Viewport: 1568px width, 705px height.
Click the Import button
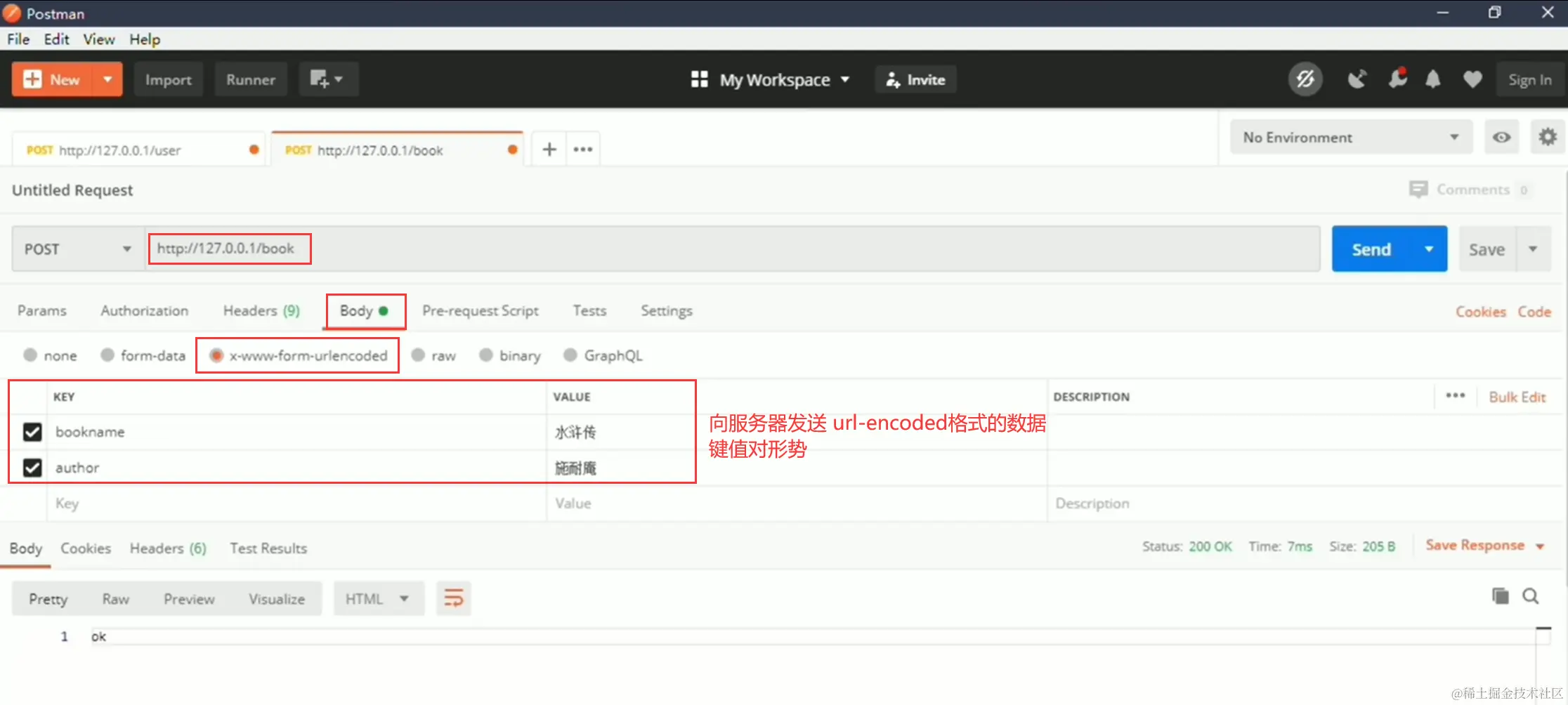click(x=169, y=79)
